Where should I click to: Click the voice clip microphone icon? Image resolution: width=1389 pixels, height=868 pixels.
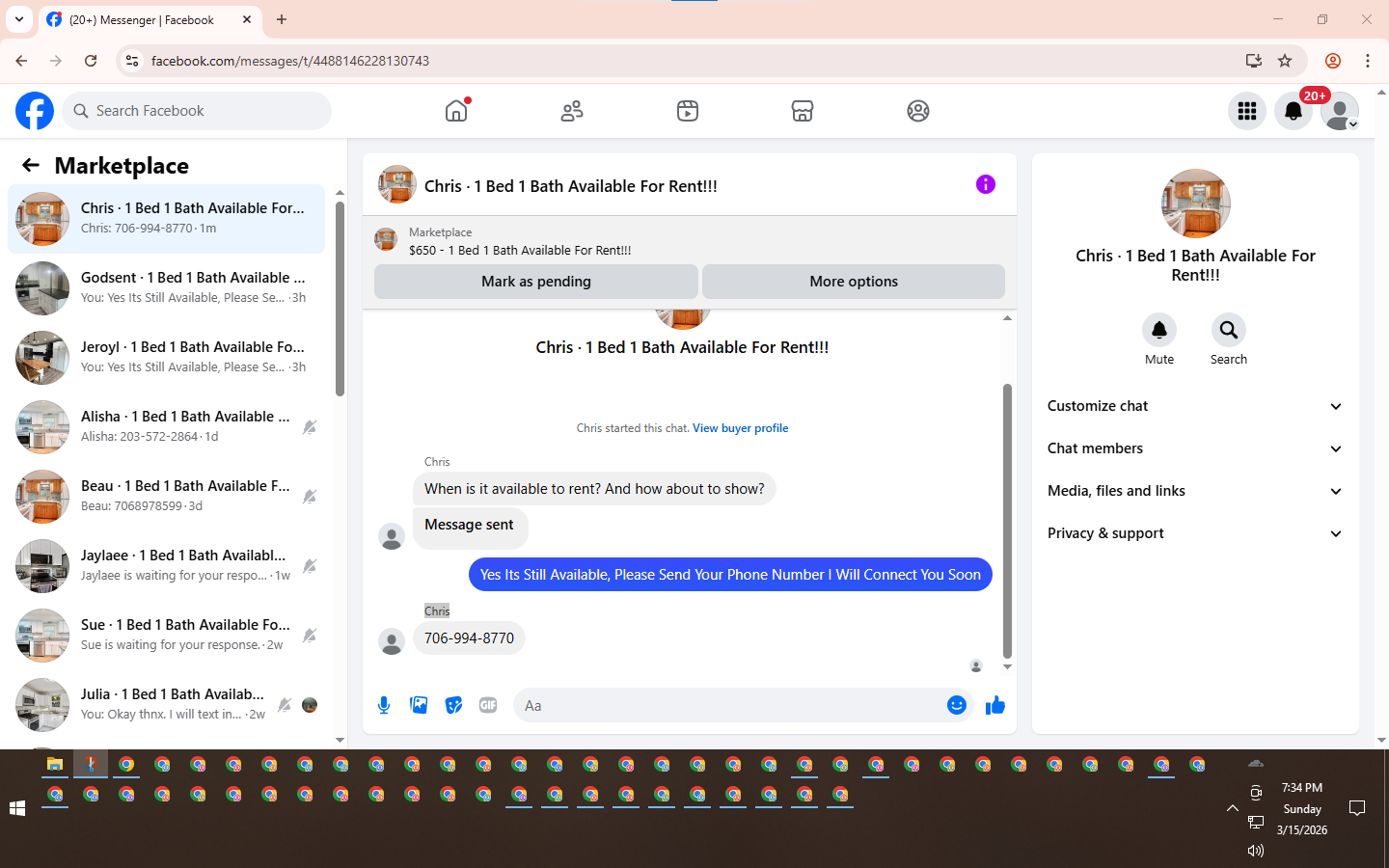coord(384,705)
